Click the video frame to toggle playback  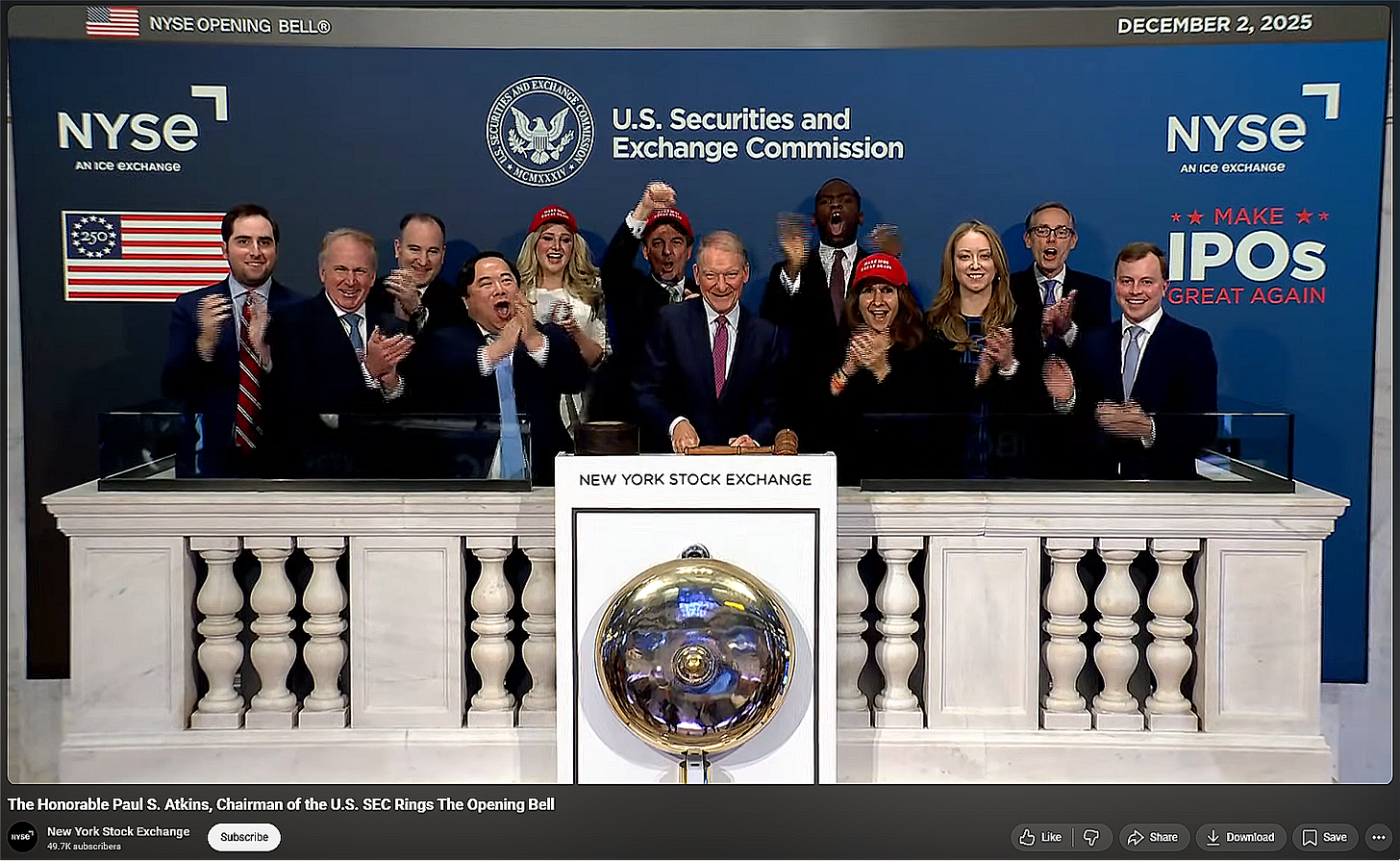(700, 394)
